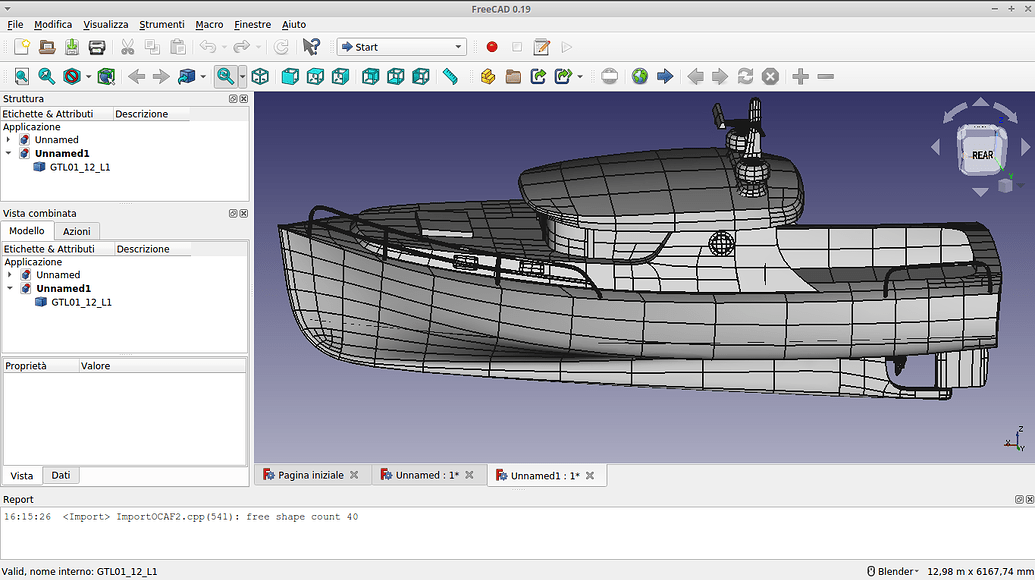This screenshot has width=1035, height=580.
Task: Open the Macro menu
Action: point(209,24)
